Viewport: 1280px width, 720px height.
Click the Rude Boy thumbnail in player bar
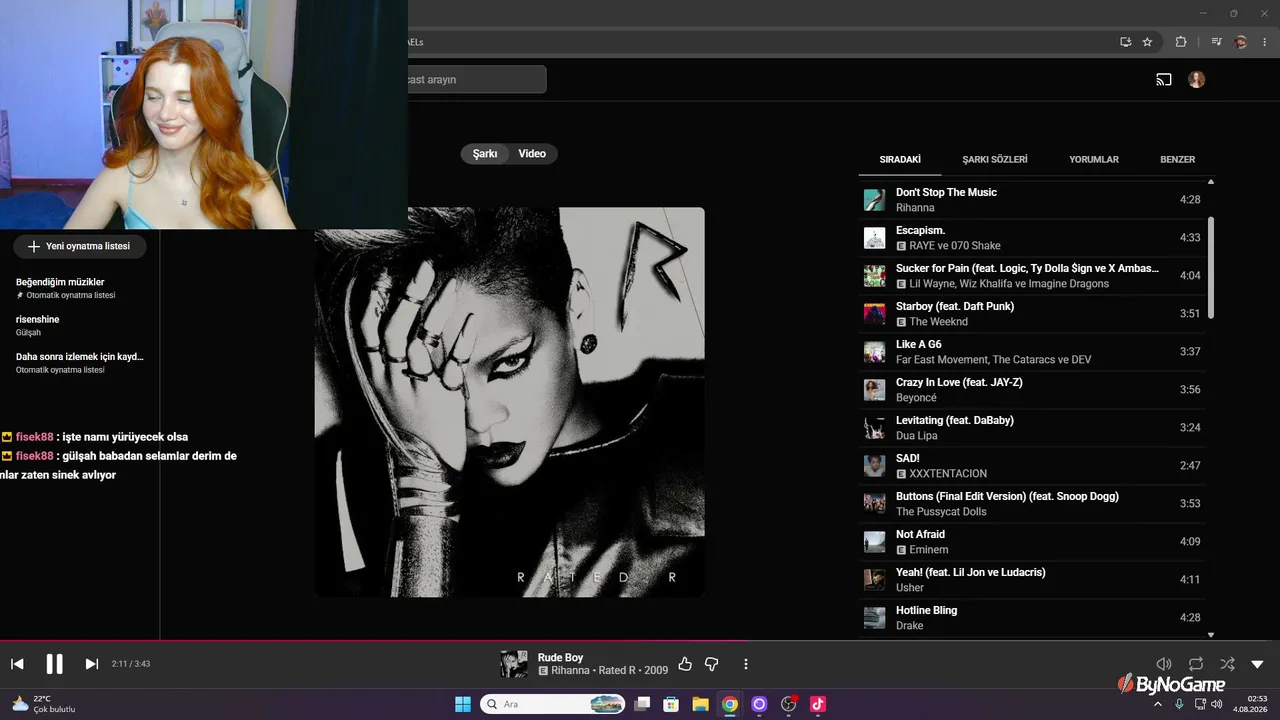(514, 664)
